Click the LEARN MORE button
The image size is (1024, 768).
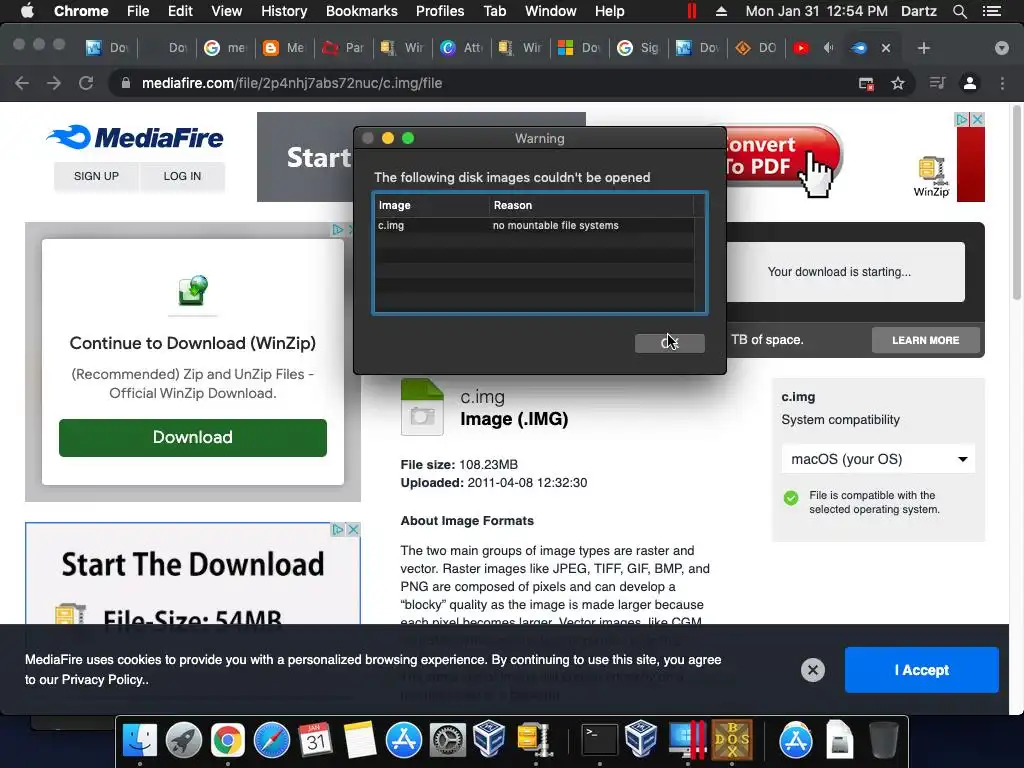pyautogui.click(x=925, y=340)
